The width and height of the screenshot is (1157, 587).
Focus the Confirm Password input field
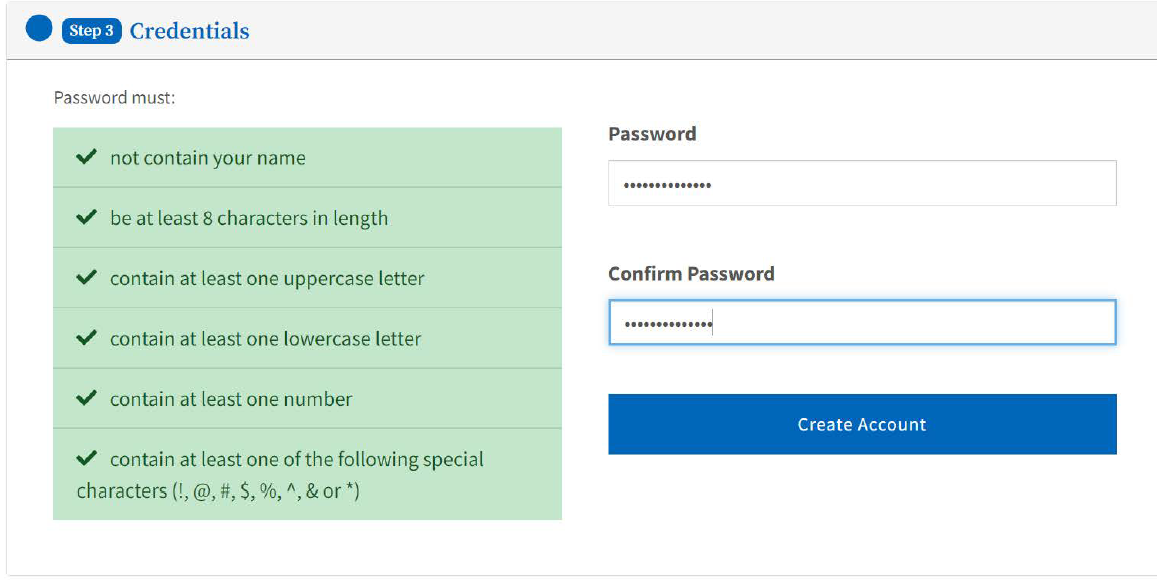coord(862,322)
